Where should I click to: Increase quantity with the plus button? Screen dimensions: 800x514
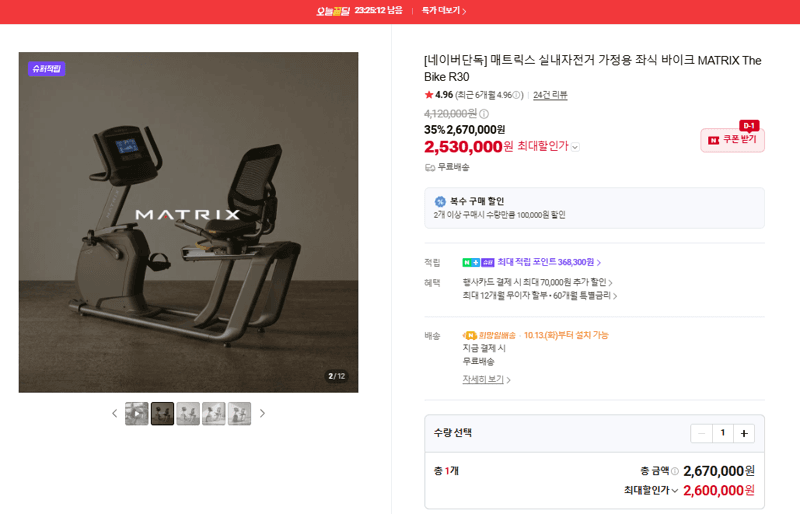(744, 433)
